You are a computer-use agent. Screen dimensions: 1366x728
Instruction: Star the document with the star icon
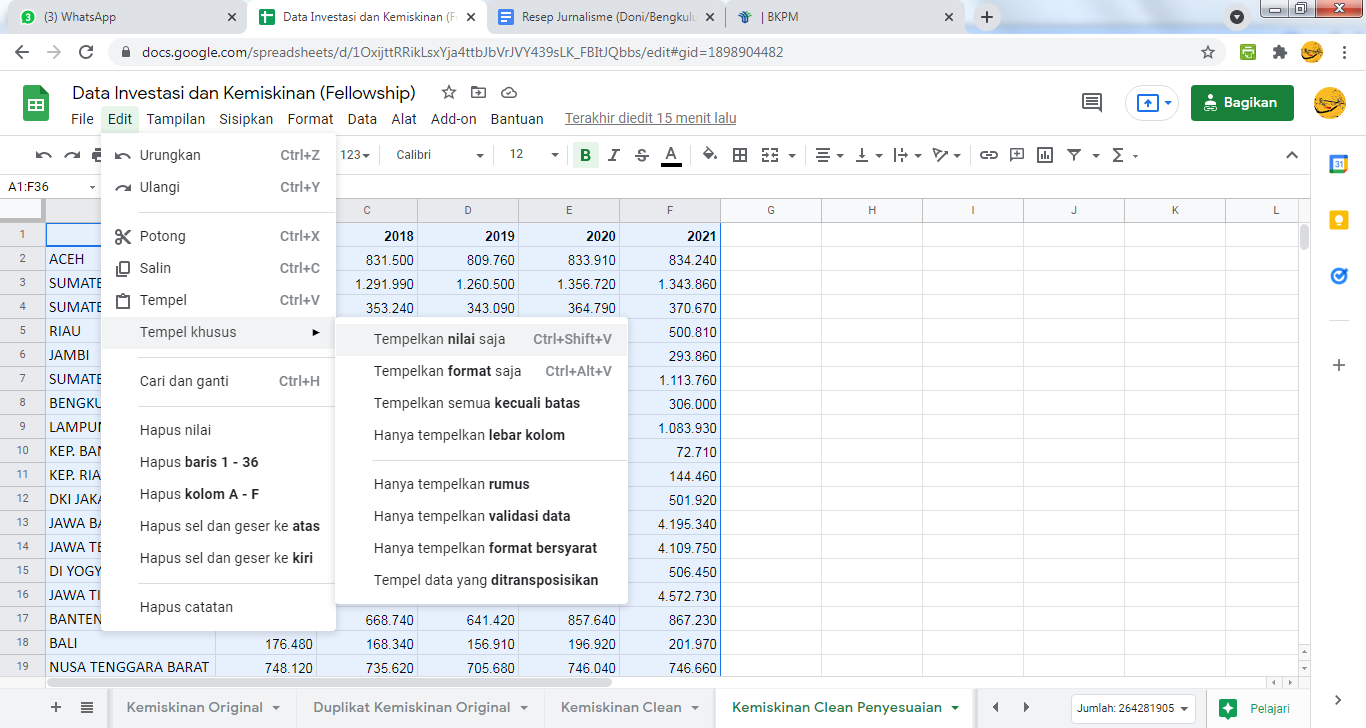[449, 93]
